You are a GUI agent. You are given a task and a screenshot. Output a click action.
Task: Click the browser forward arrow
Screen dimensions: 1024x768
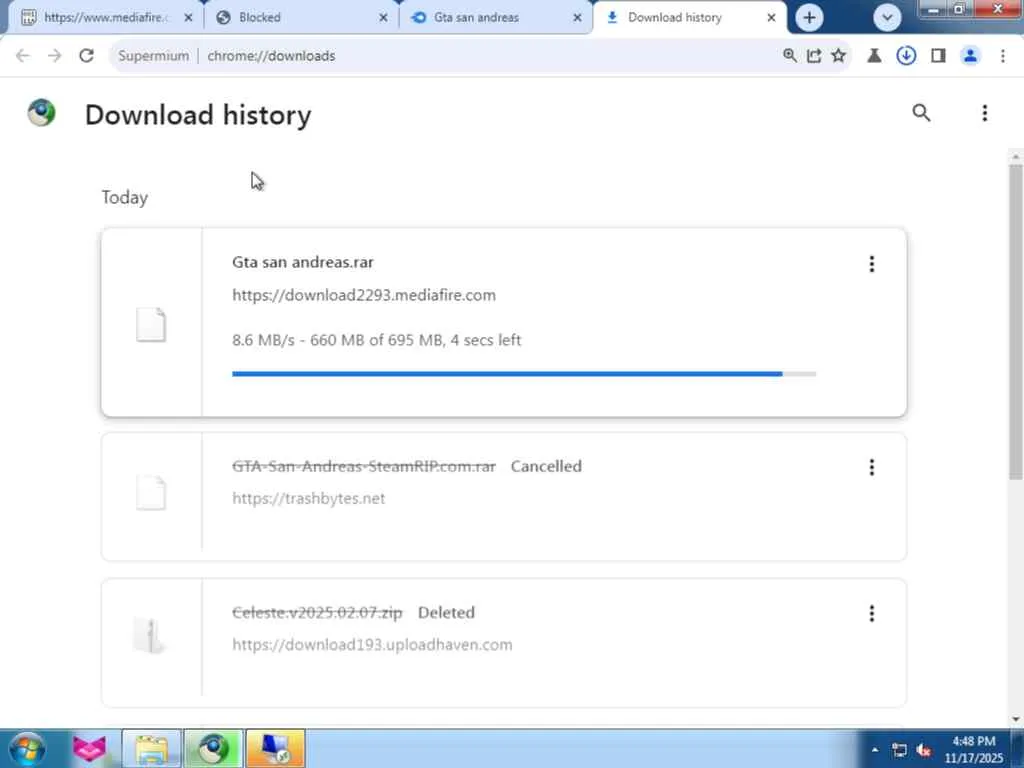click(54, 56)
